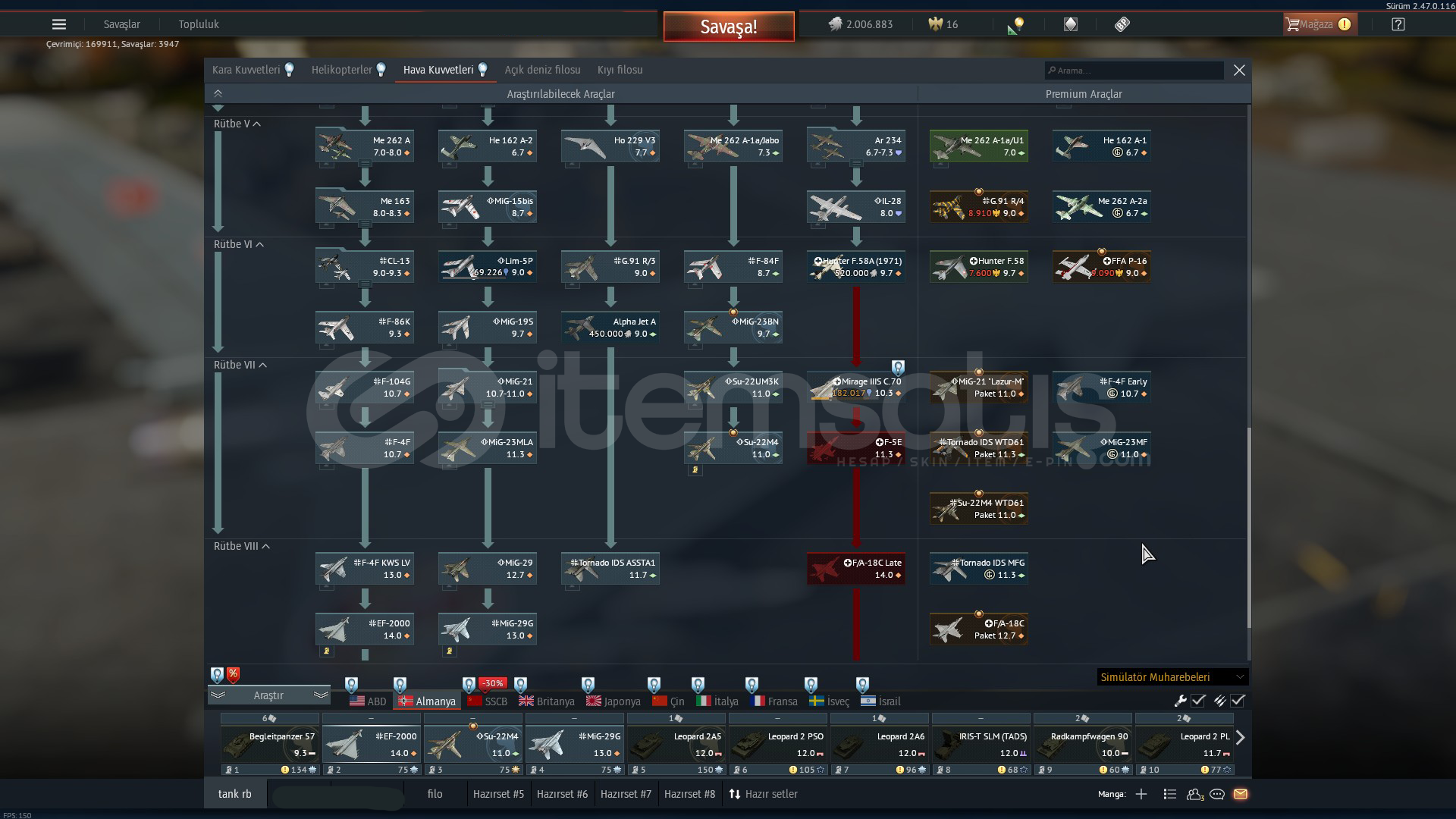Click the Arama search field
Image resolution: width=1456 pixels, height=819 pixels.
pyautogui.click(x=1134, y=71)
